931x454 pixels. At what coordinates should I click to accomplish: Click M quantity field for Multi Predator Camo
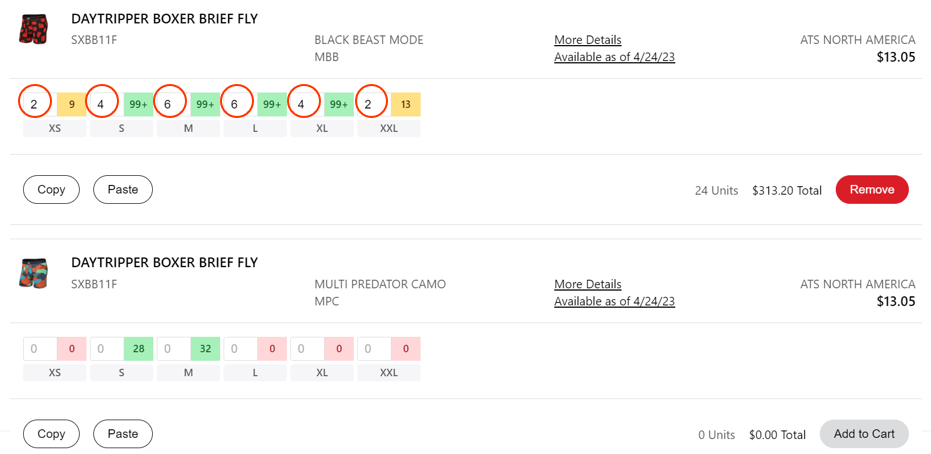pyautogui.click(x=173, y=349)
